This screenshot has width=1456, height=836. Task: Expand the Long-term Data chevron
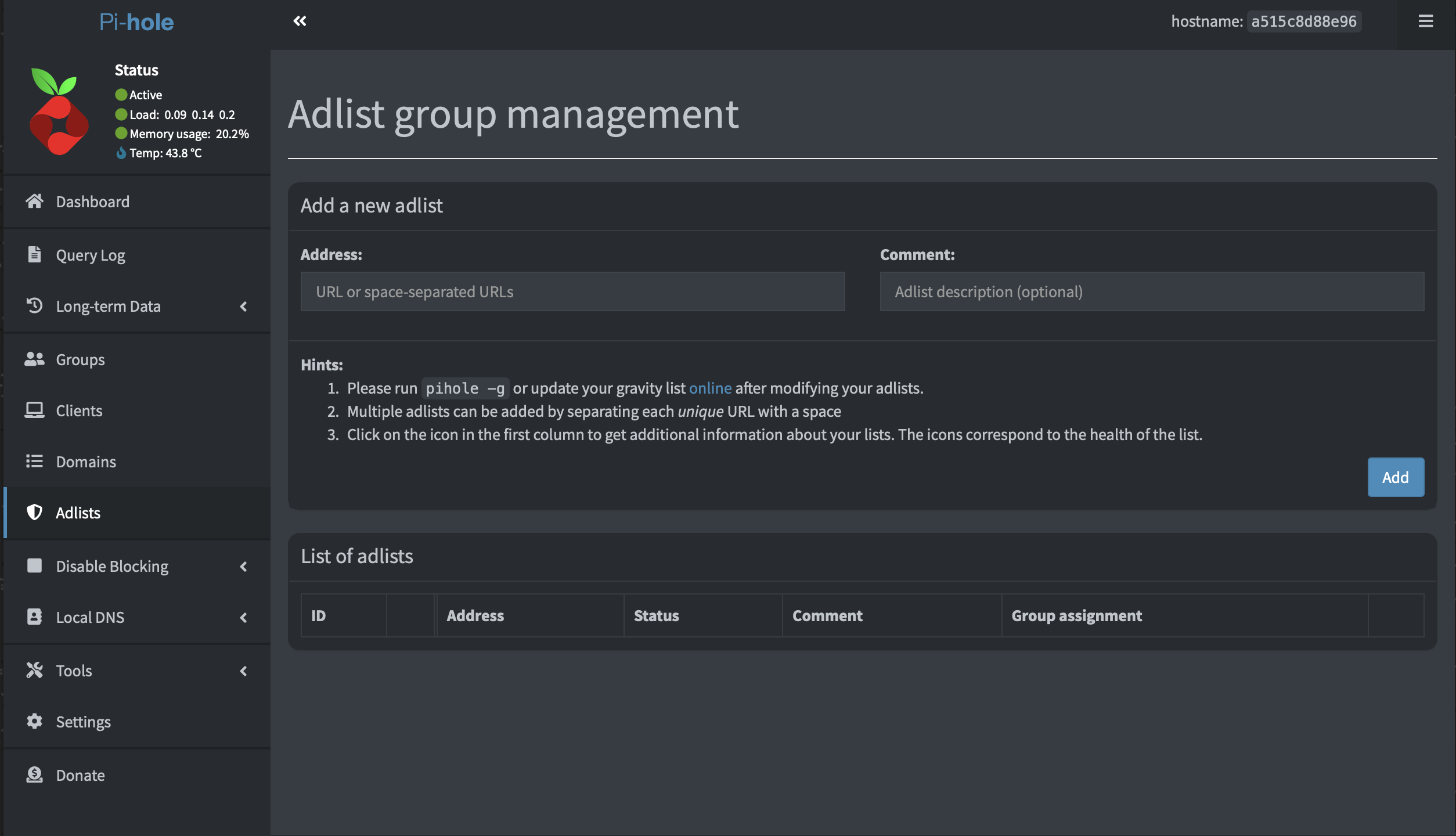(x=243, y=306)
